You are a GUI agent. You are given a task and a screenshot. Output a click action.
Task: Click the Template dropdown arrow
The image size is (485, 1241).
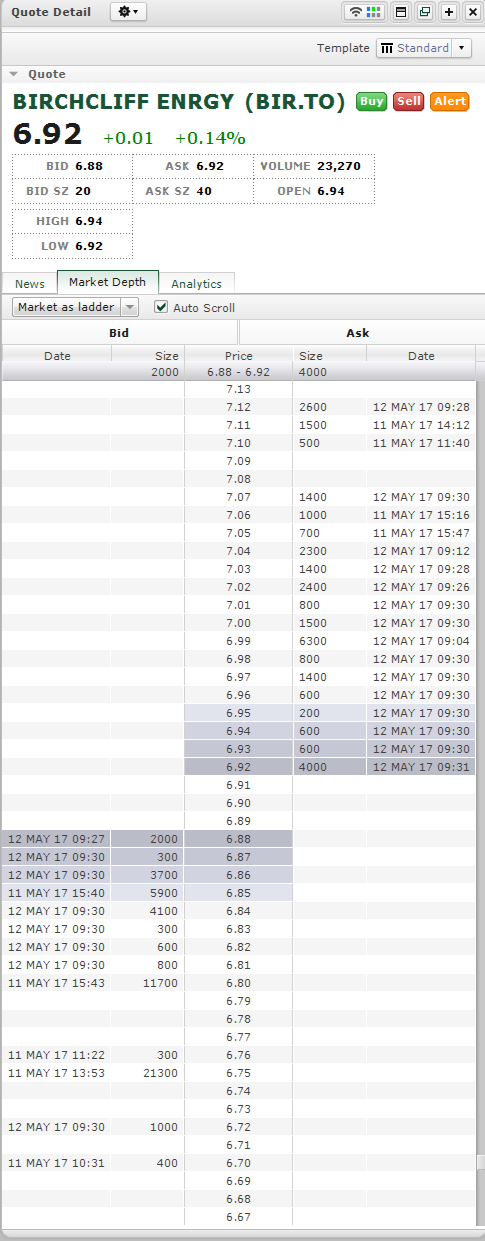pos(461,48)
